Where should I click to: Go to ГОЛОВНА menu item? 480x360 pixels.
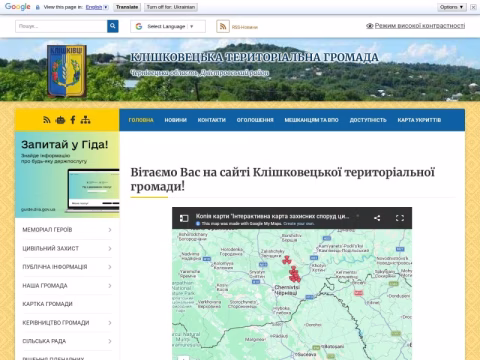point(141,120)
